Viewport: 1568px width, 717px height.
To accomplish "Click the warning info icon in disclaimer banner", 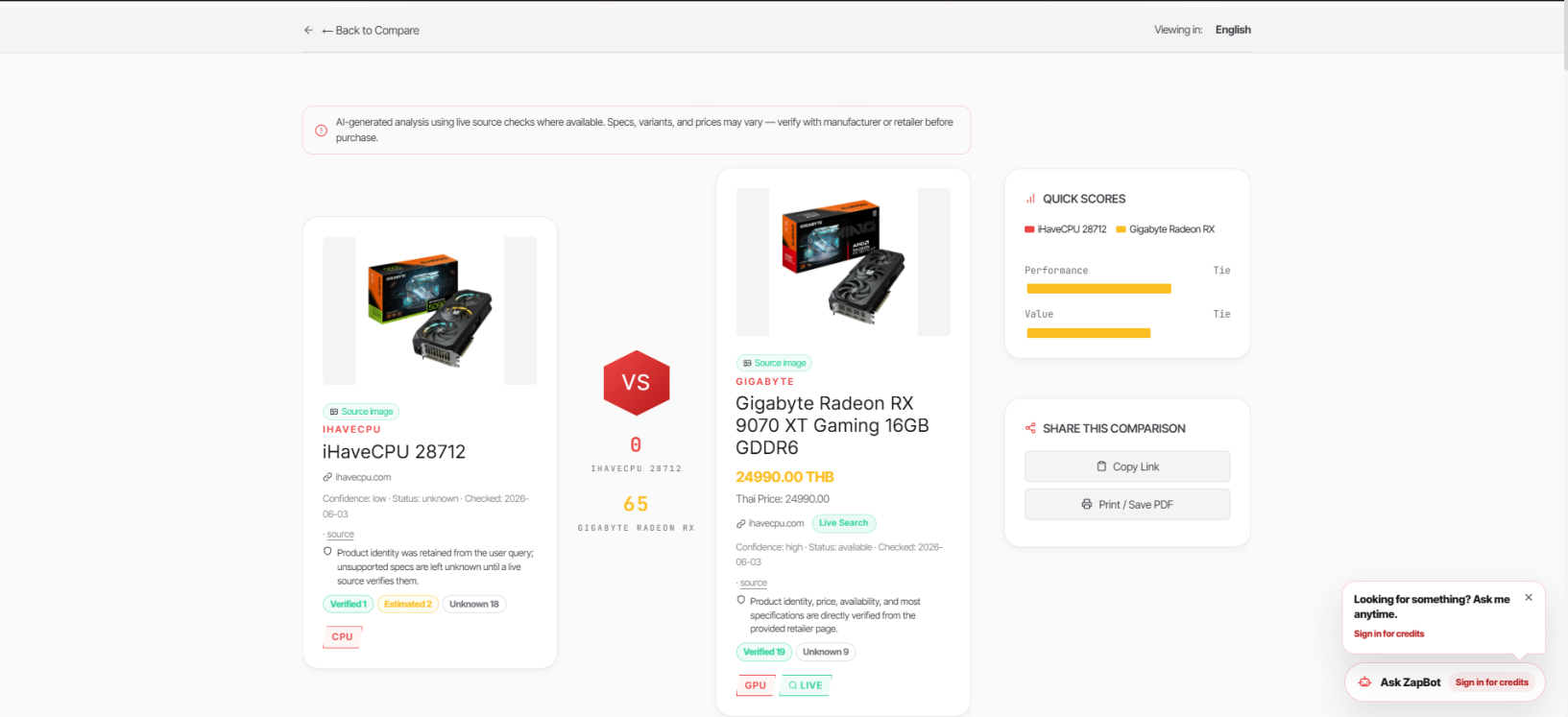I will click(x=322, y=131).
